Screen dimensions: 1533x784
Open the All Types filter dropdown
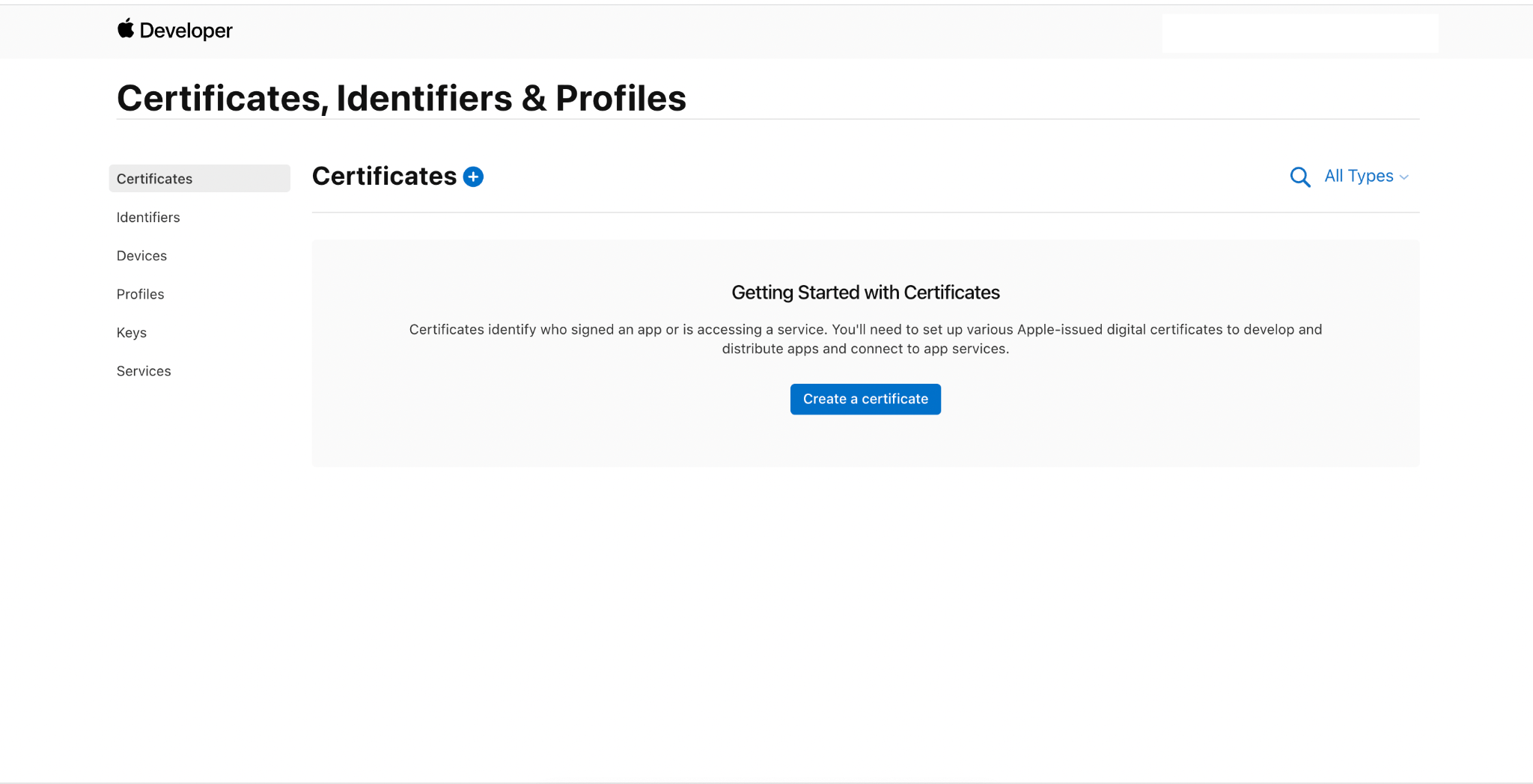click(x=1359, y=176)
